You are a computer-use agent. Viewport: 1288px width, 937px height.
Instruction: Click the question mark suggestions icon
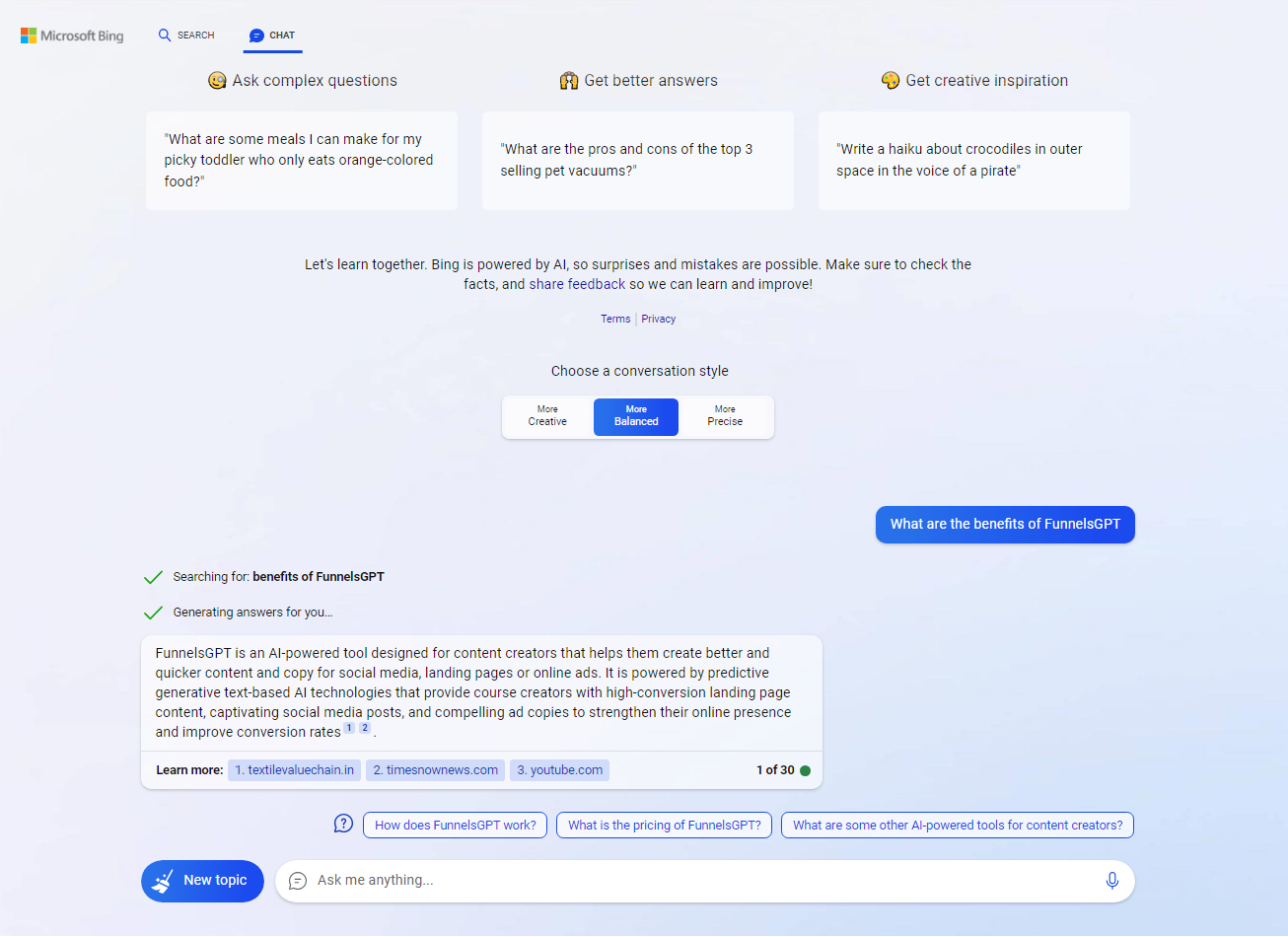343,824
